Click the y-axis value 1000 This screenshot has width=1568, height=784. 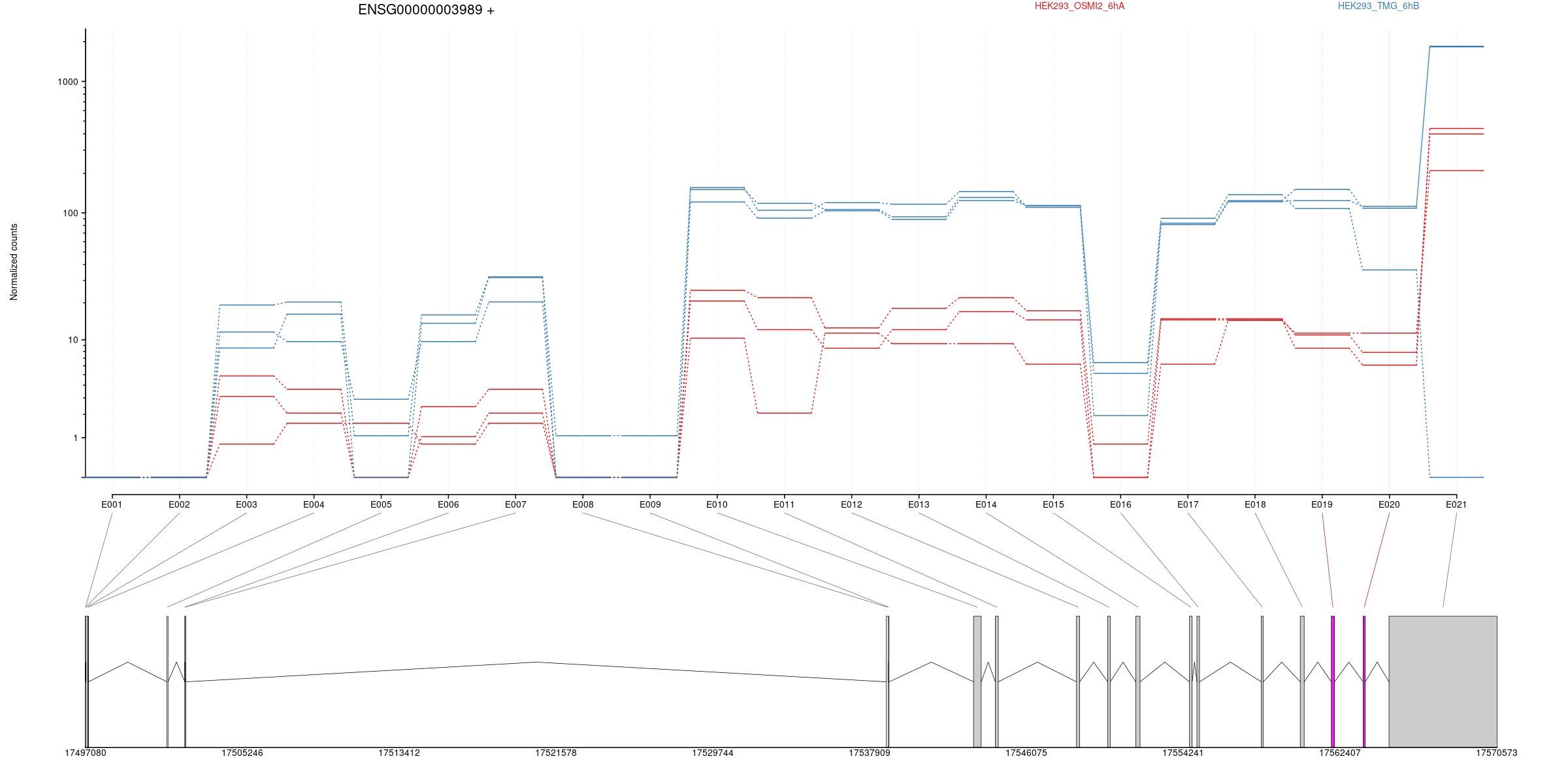pos(68,82)
